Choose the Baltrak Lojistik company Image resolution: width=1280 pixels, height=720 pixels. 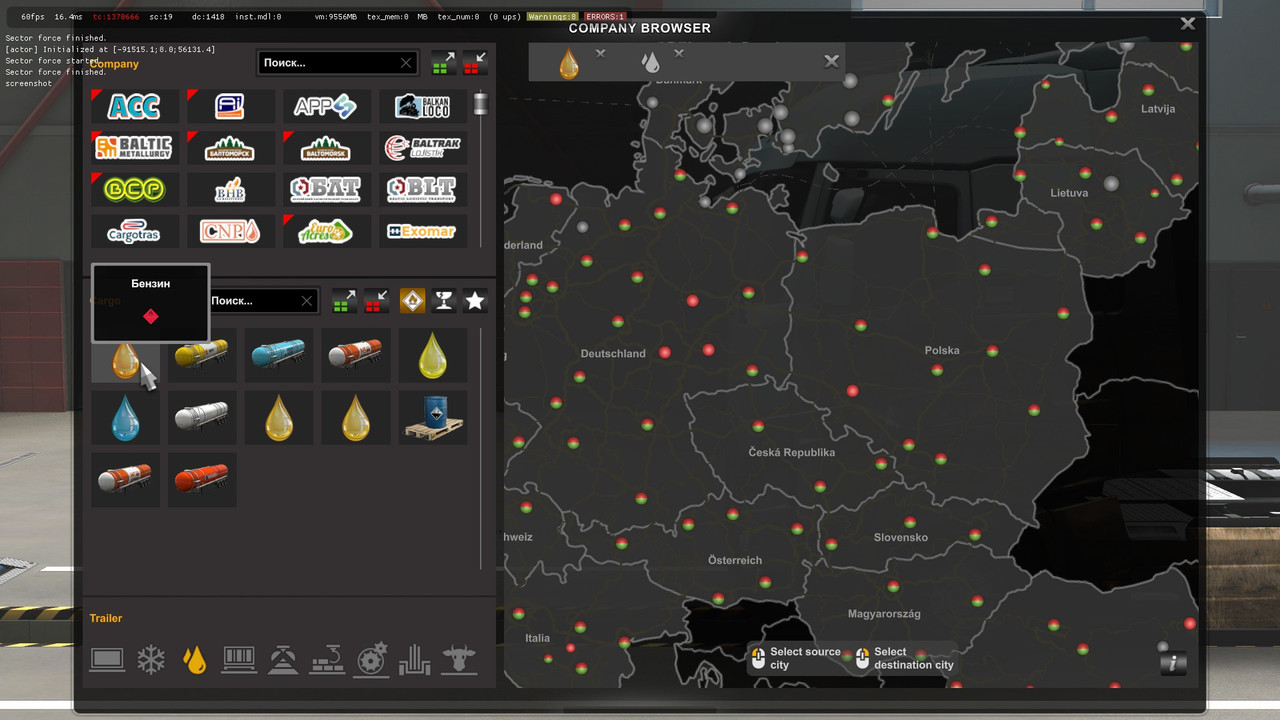423,148
